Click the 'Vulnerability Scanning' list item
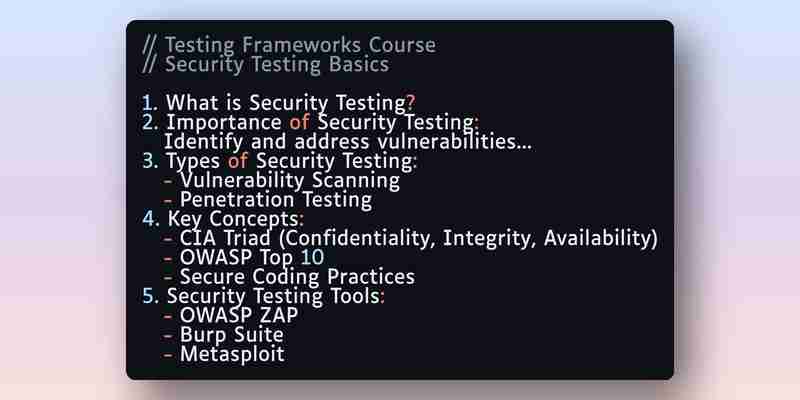The width and height of the screenshot is (800, 400). pos(282,181)
